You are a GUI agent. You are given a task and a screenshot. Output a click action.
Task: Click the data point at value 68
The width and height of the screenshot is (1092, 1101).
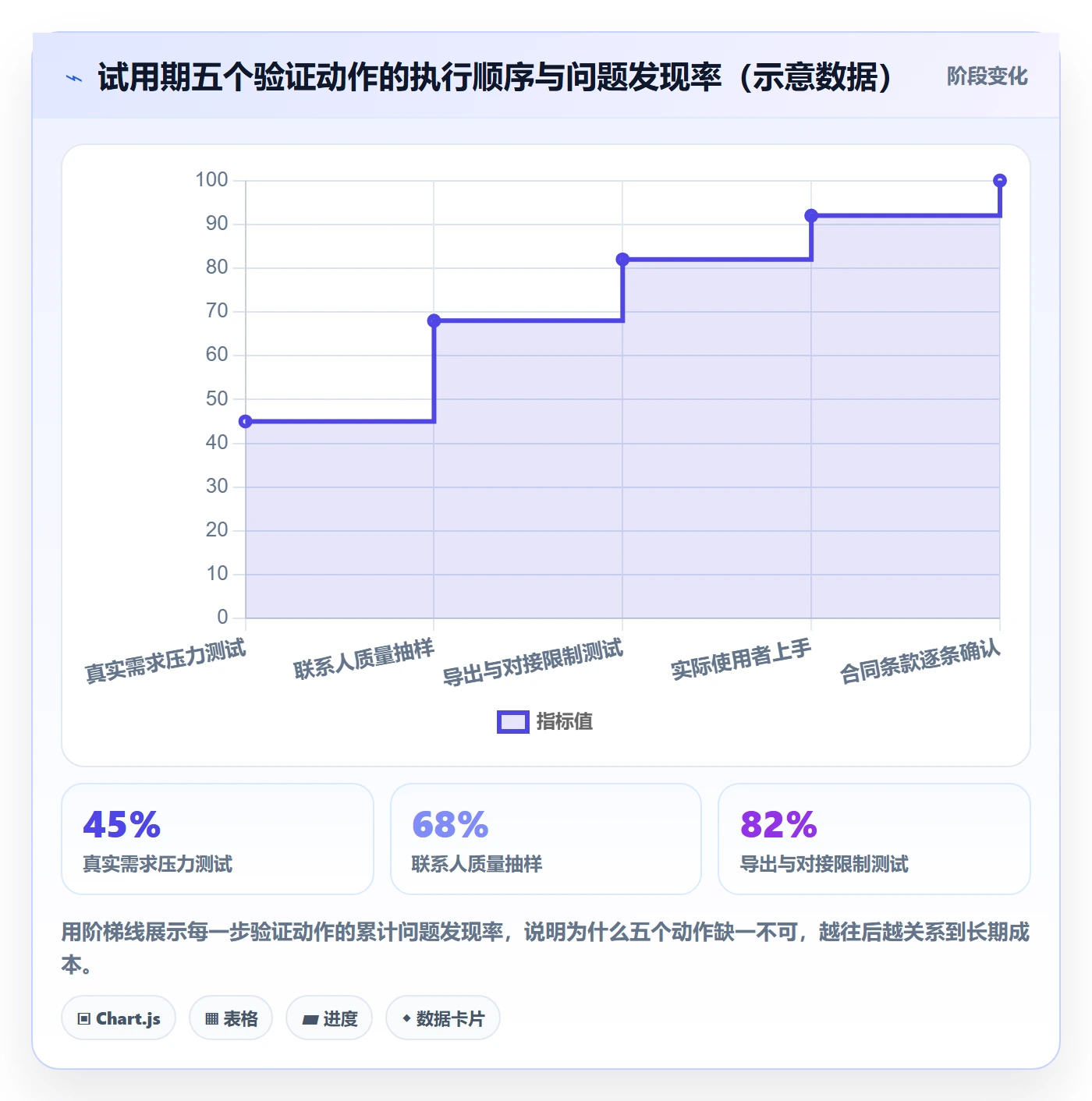click(x=434, y=320)
